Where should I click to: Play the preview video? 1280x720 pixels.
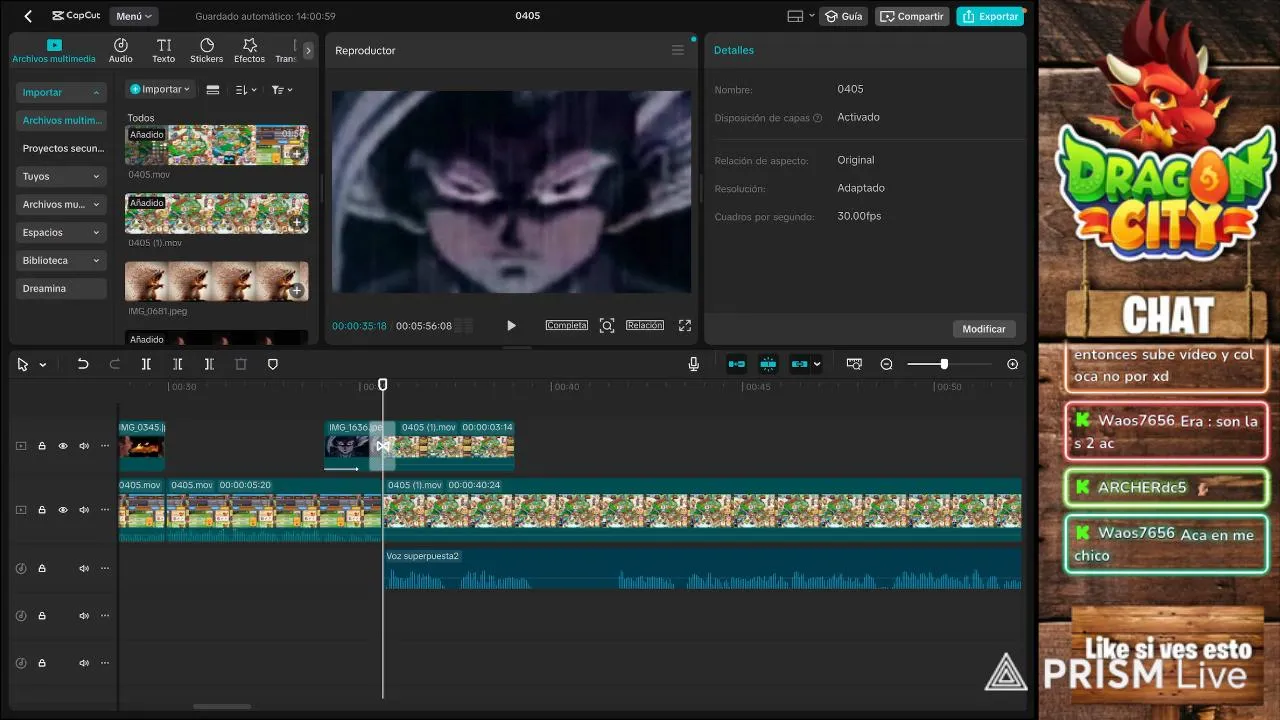point(511,325)
